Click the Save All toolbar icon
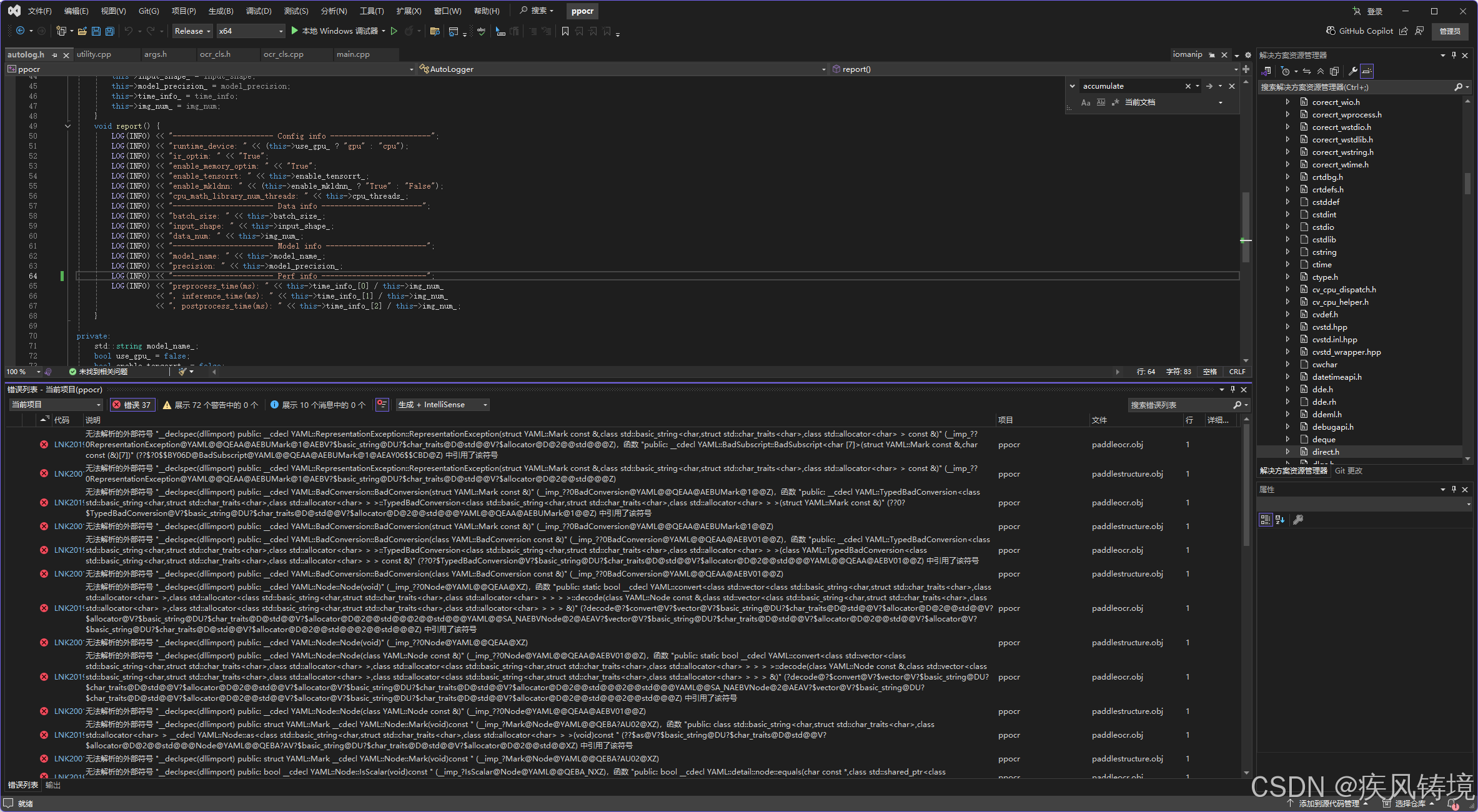The image size is (1478, 812). (x=110, y=31)
